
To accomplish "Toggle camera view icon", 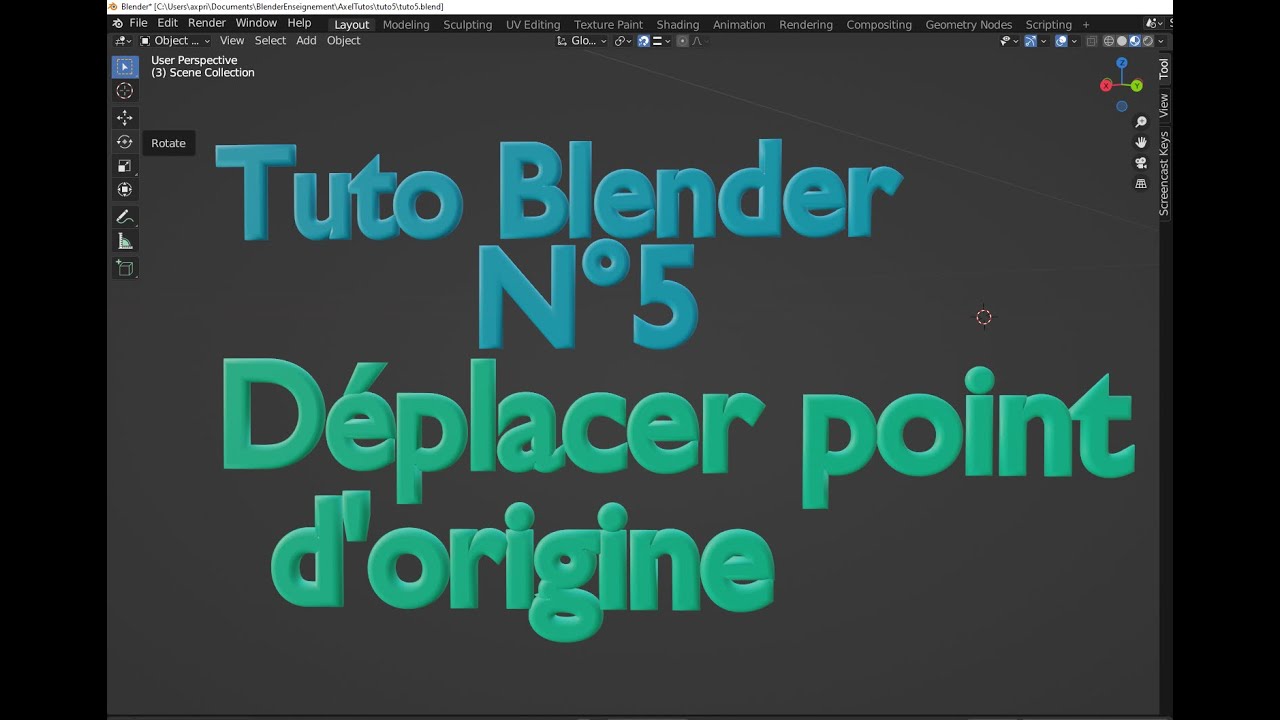I will click(1141, 163).
